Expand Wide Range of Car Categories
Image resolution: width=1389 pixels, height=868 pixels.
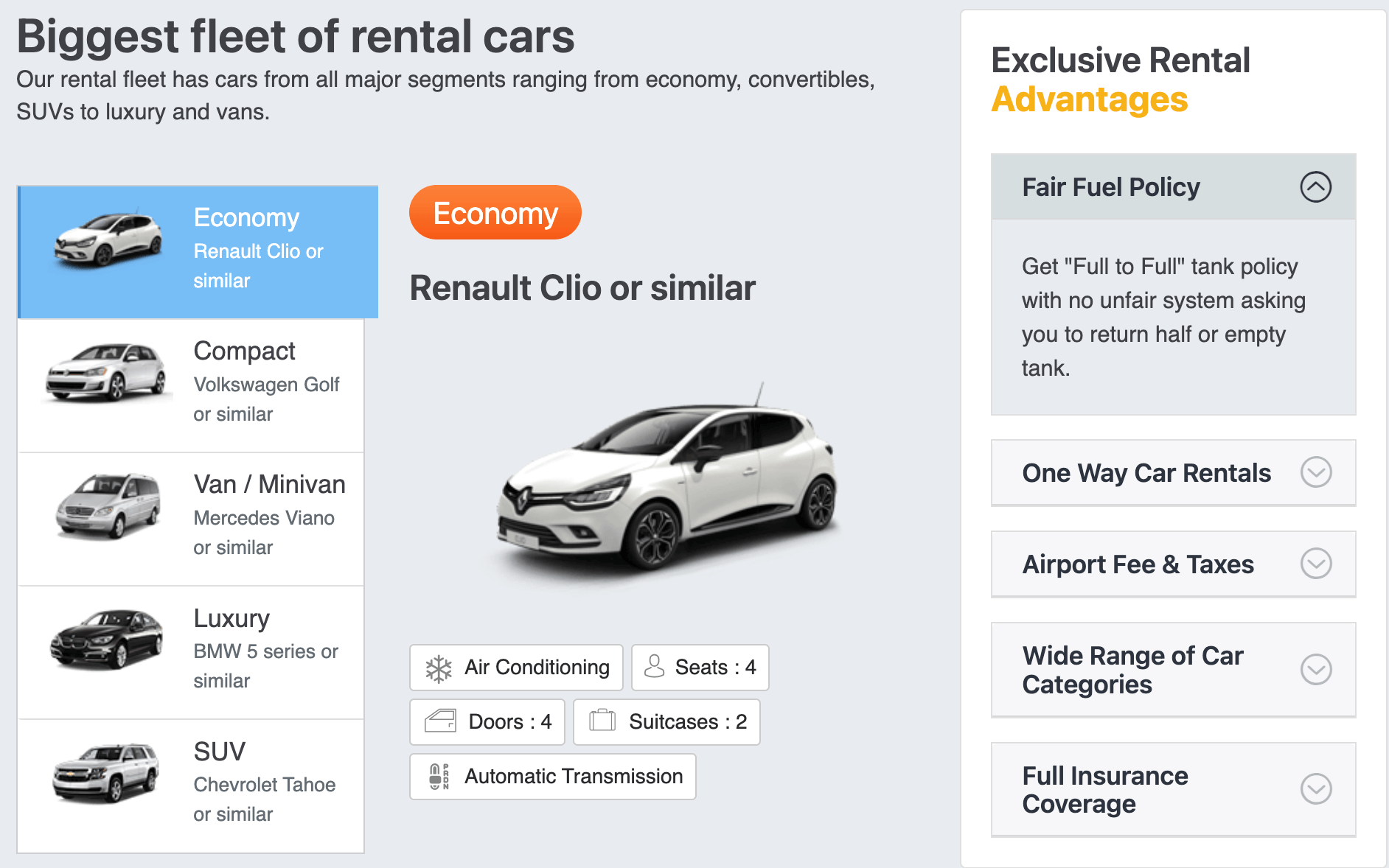pos(1315,669)
